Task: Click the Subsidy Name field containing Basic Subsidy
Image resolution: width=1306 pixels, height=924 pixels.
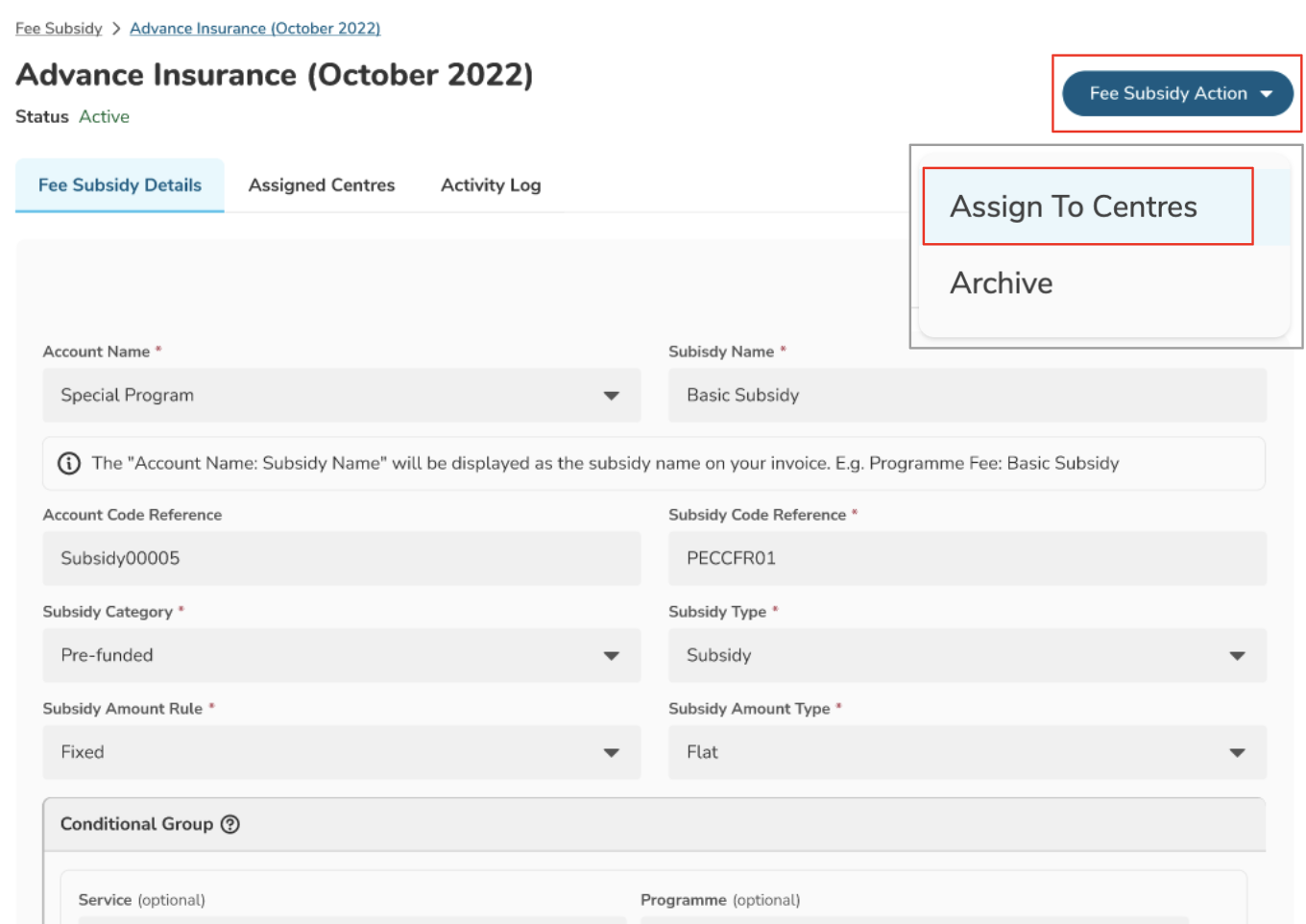Action: click(x=967, y=396)
